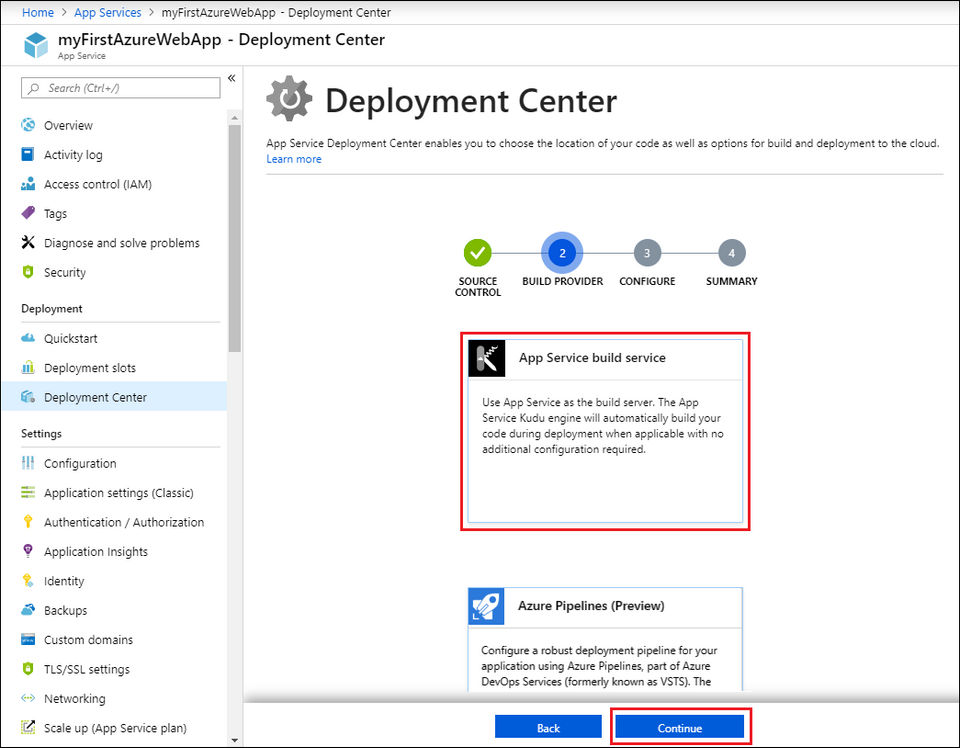
Task: Click the purple Tags icon
Action: click(x=28, y=213)
